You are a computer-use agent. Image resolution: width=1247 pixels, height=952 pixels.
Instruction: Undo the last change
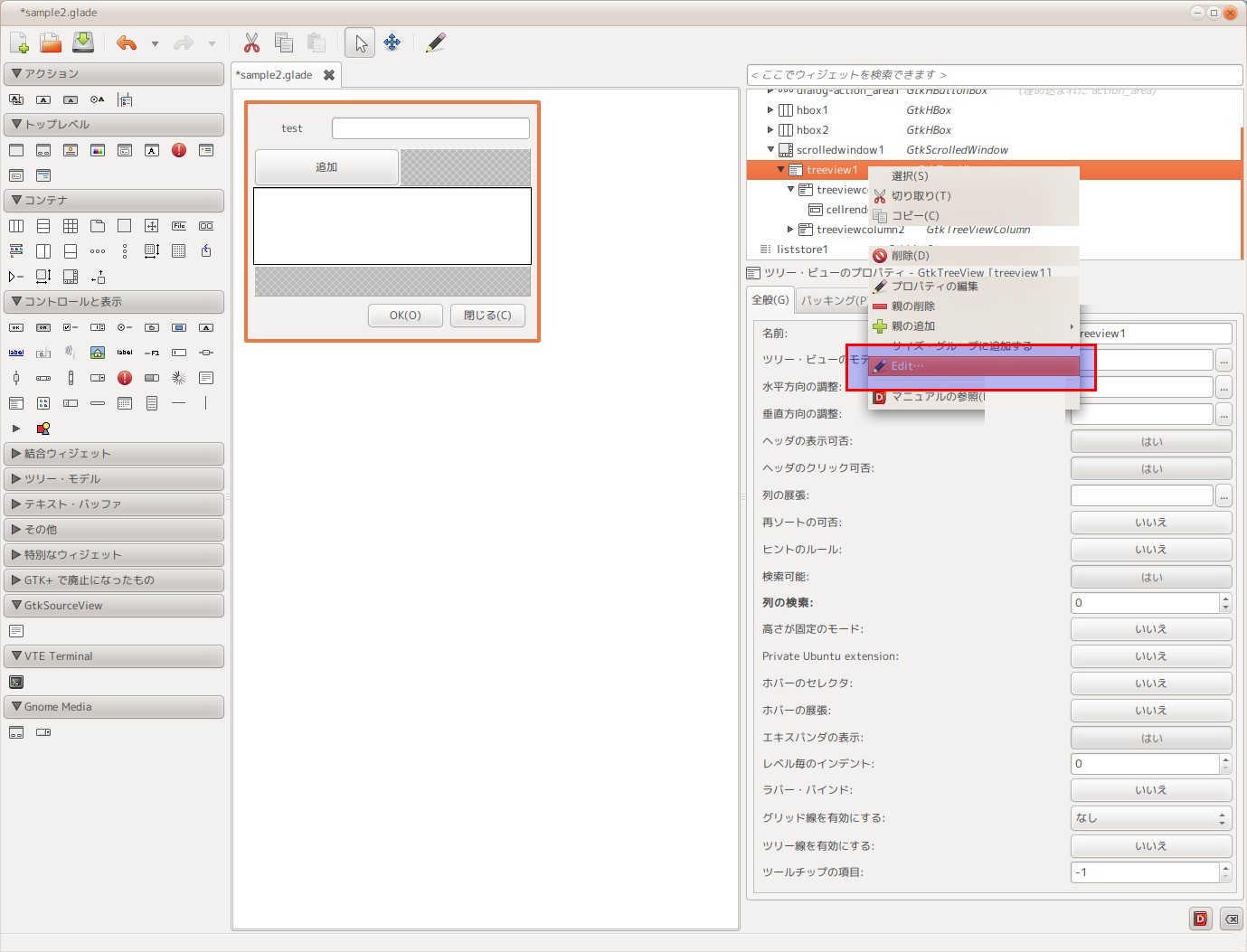click(x=126, y=42)
